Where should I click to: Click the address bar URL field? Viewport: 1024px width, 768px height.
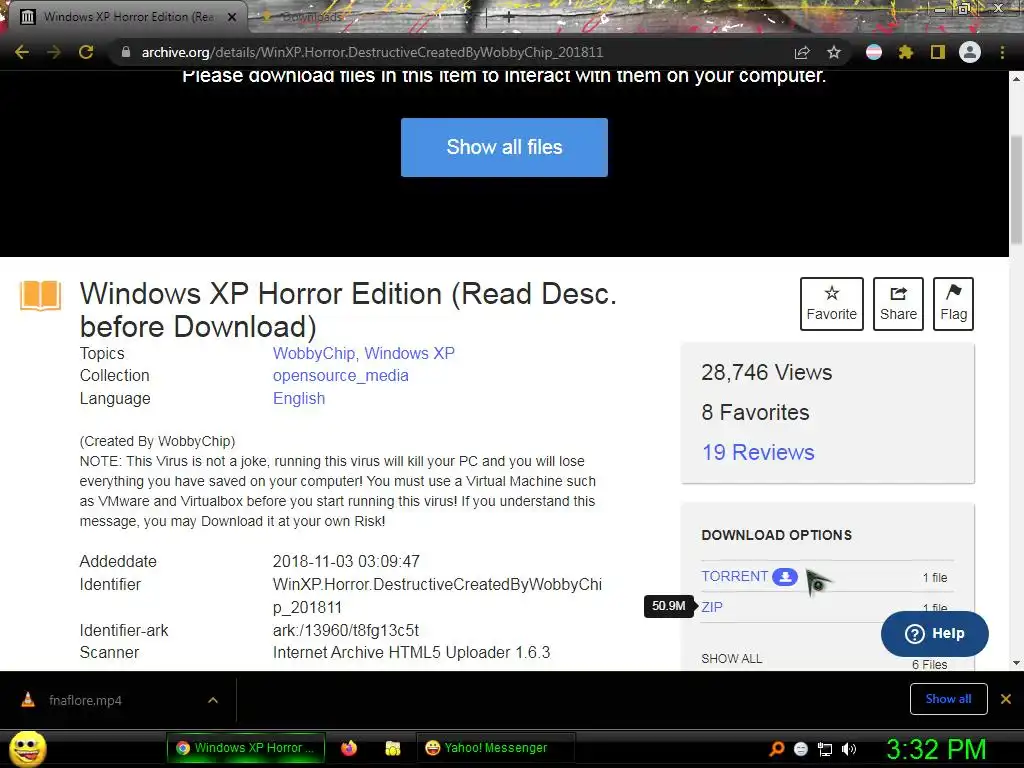pos(372,52)
